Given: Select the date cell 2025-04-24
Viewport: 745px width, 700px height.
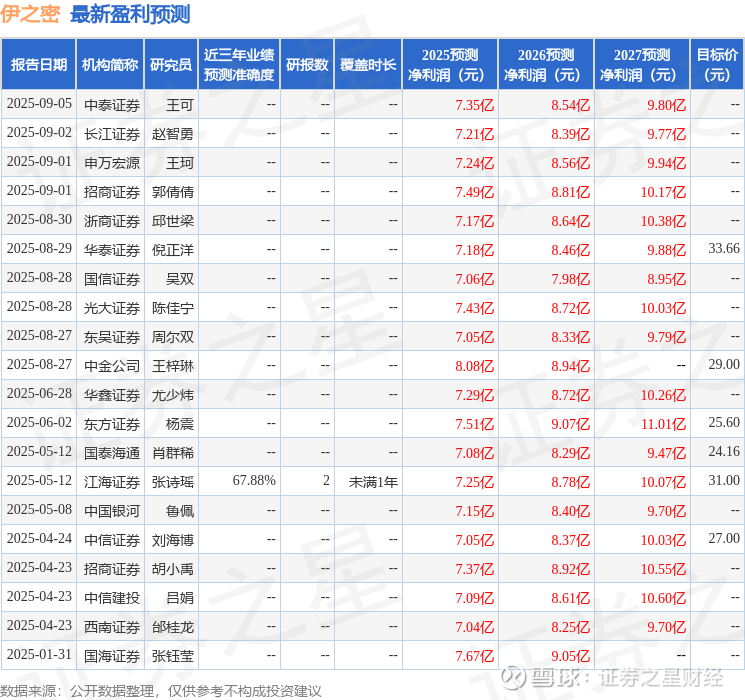Looking at the screenshot, I should pos(39,538).
